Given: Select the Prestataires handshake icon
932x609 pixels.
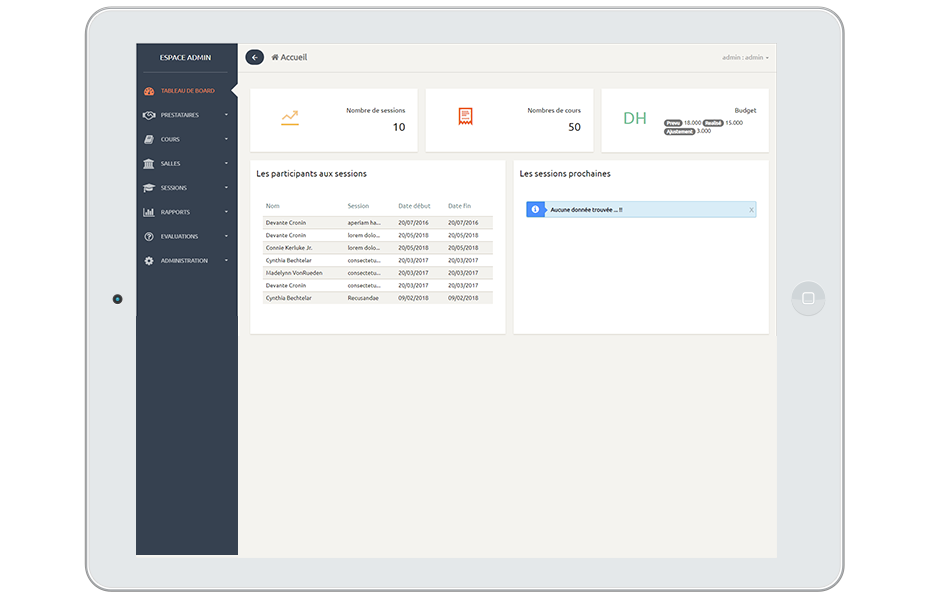Looking at the screenshot, I should pyautogui.click(x=148, y=114).
